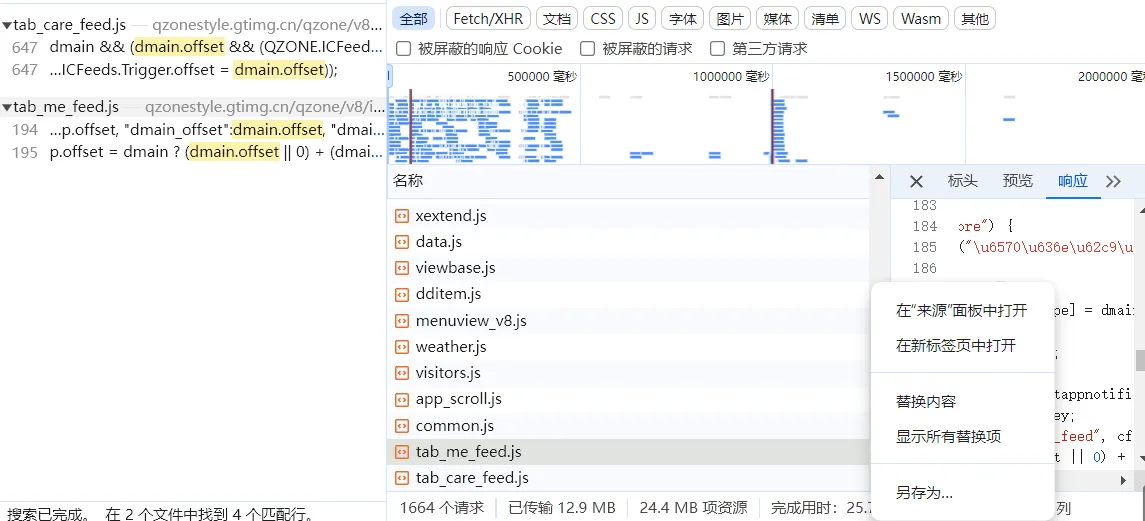Check the 第三方请求 checkbox
Screen dimensions: 1145x521
click(717, 49)
